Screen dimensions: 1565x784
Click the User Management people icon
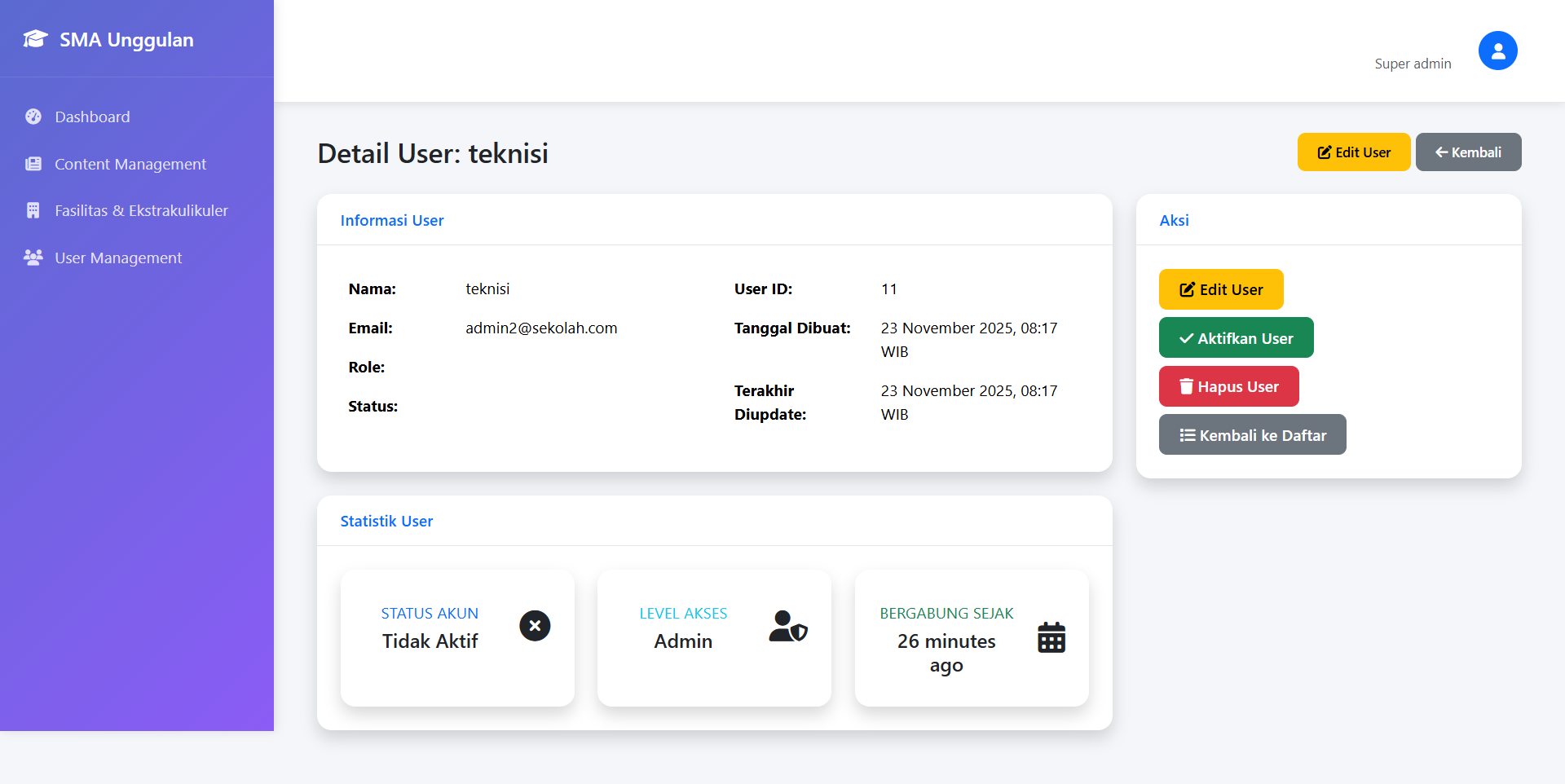pyautogui.click(x=33, y=258)
